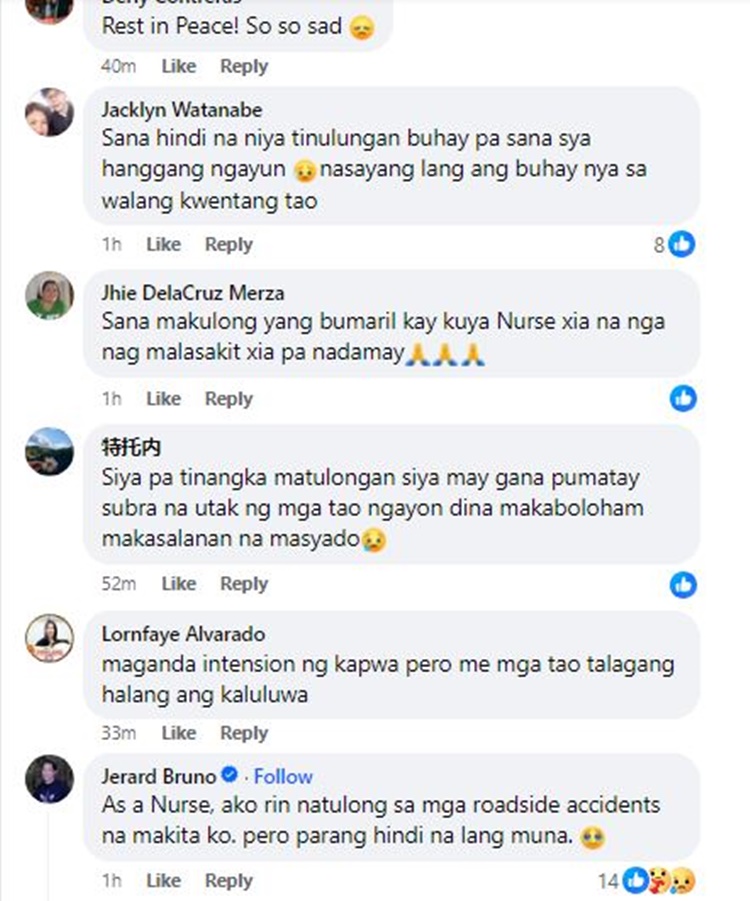
Task: Like Jerard Bruno's comment
Action: [164, 880]
